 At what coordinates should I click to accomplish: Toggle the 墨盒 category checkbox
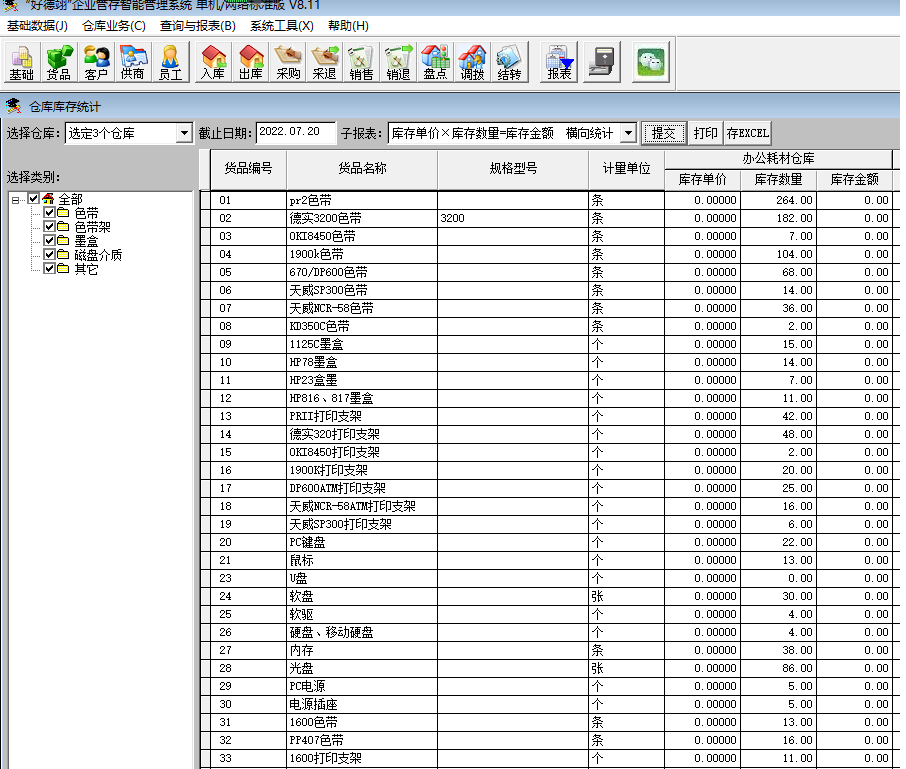pos(49,240)
